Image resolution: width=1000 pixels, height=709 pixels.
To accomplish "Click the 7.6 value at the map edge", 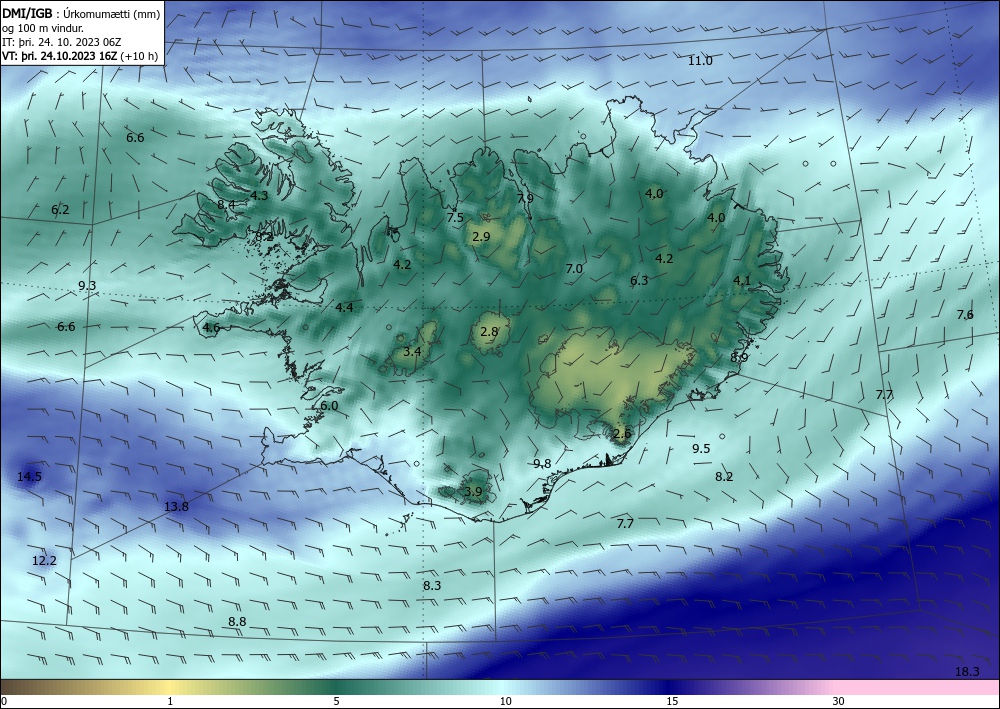I will [965, 314].
